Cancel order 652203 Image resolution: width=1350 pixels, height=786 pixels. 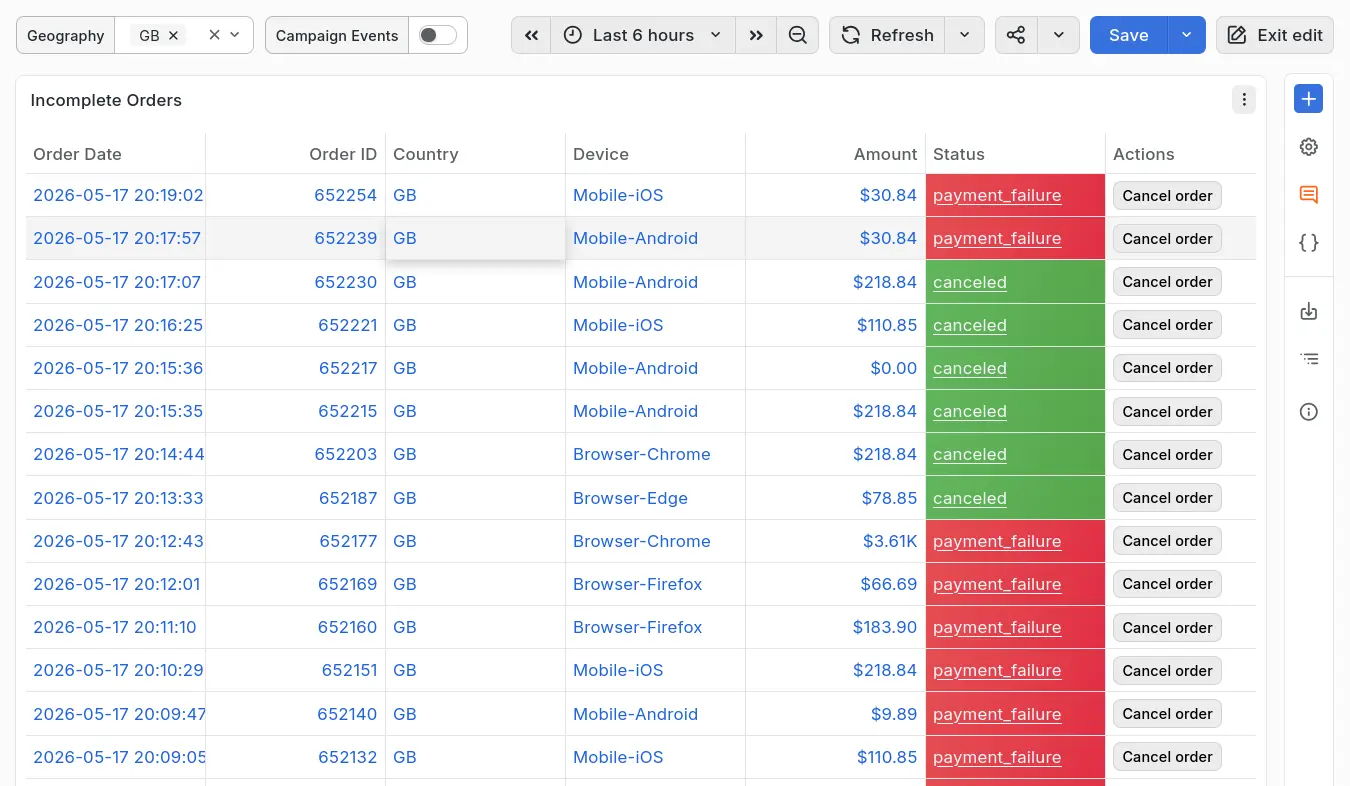pyautogui.click(x=1167, y=455)
